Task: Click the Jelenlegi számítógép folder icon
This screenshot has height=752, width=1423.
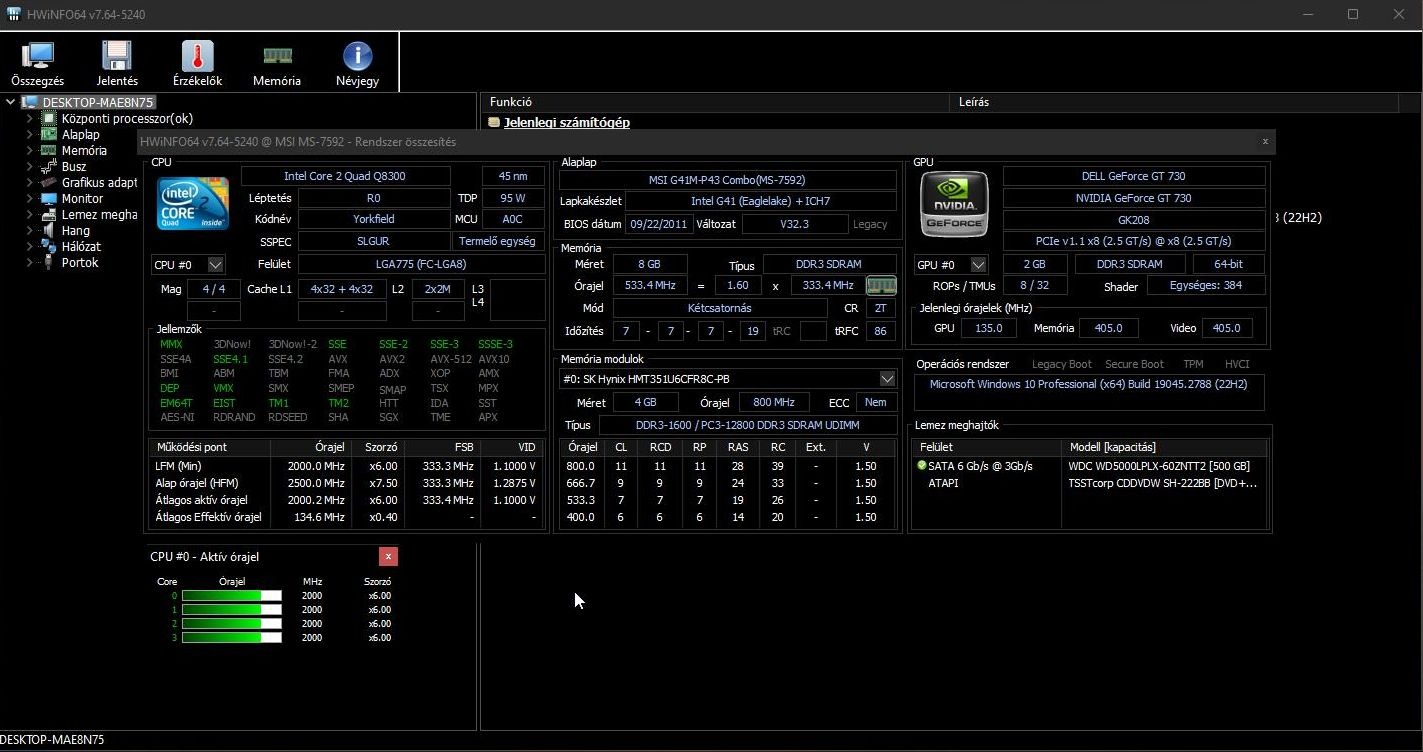Action: (494, 122)
